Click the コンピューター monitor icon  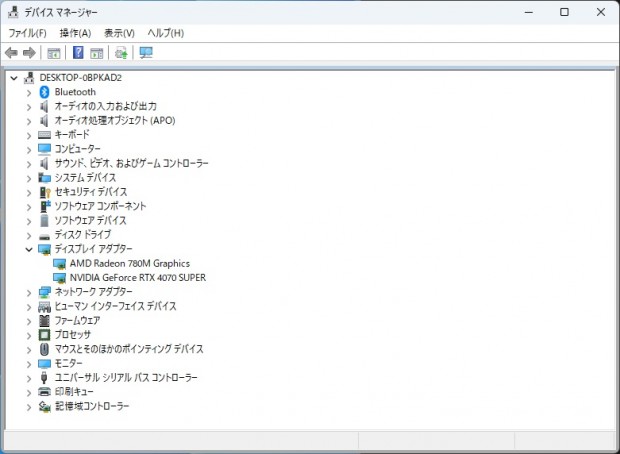coord(44,149)
